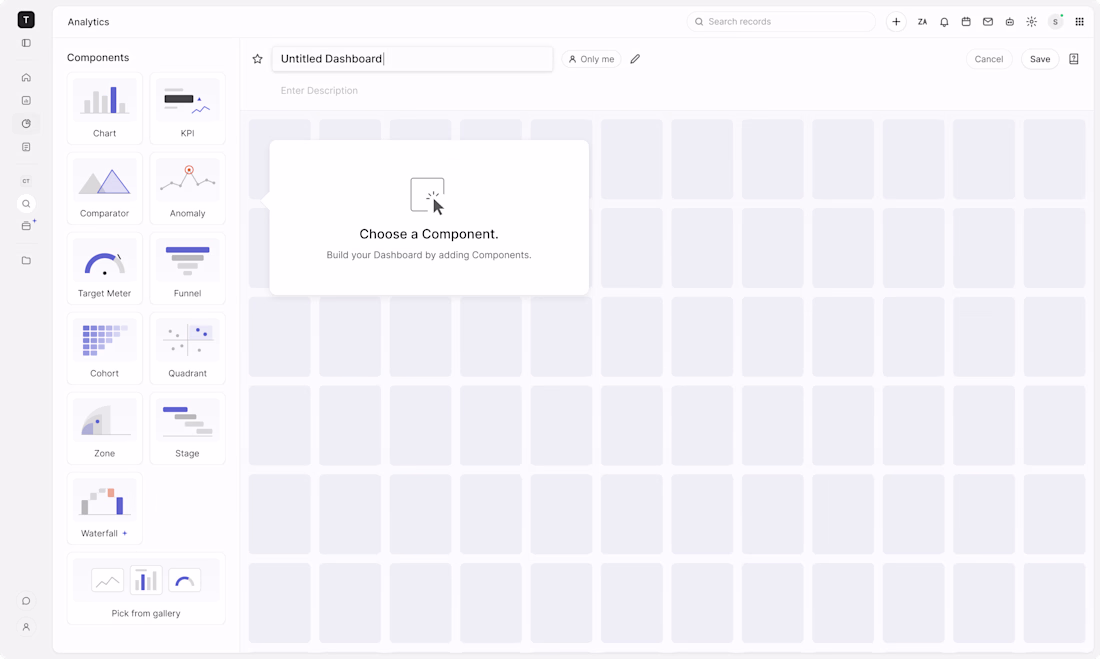
Task: Add the Cohort component
Action: 105,348
